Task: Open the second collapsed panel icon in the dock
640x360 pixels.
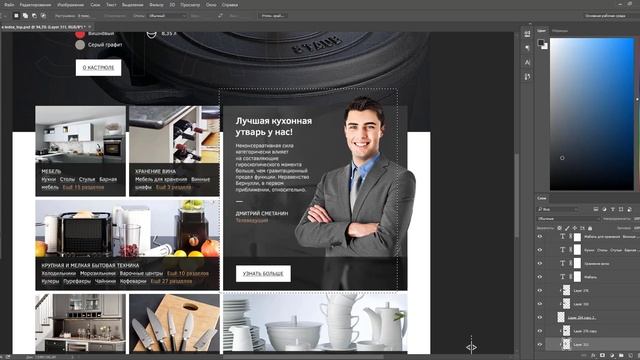Action: point(527,48)
